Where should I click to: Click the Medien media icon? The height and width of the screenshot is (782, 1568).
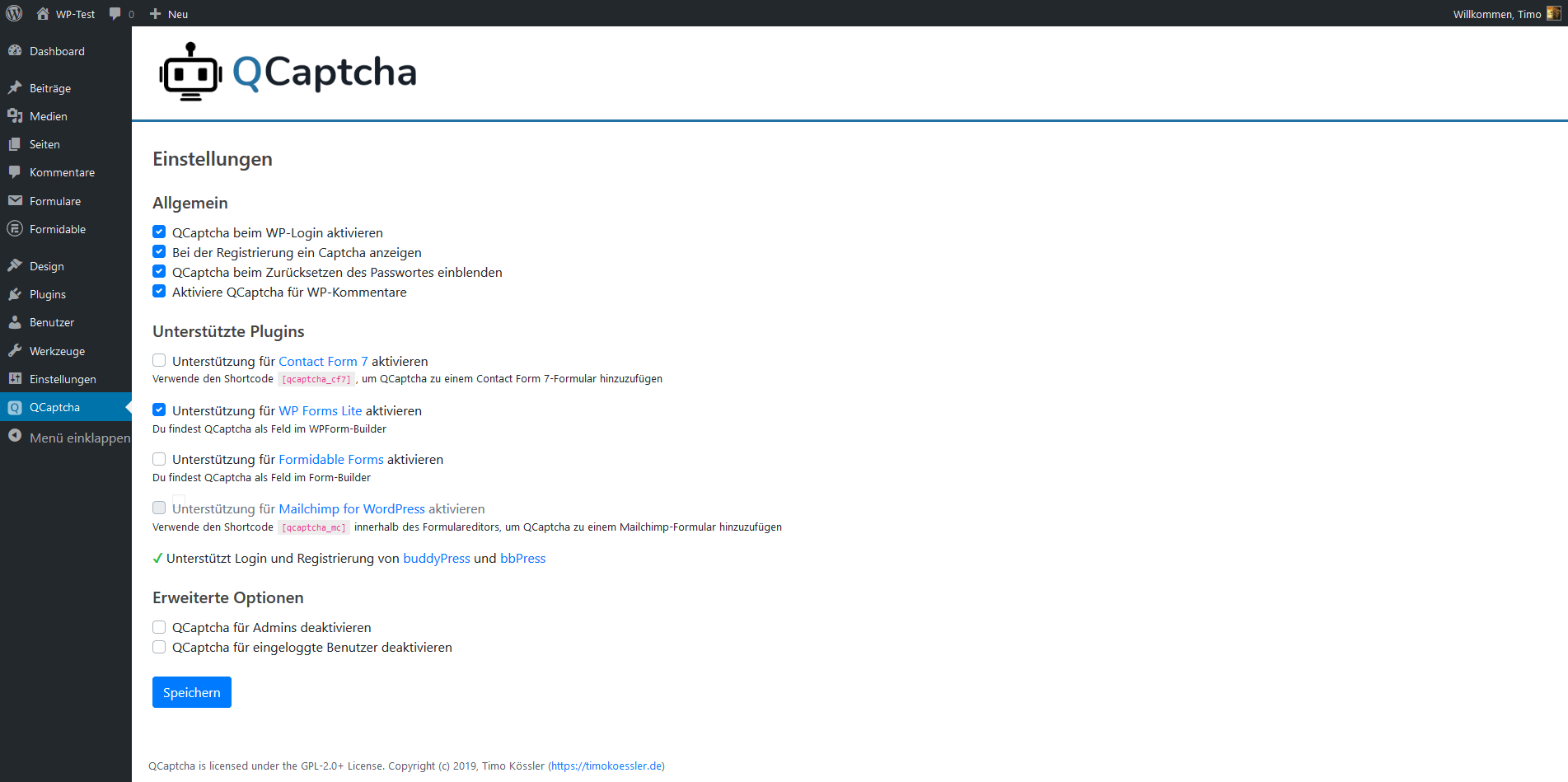(x=15, y=115)
